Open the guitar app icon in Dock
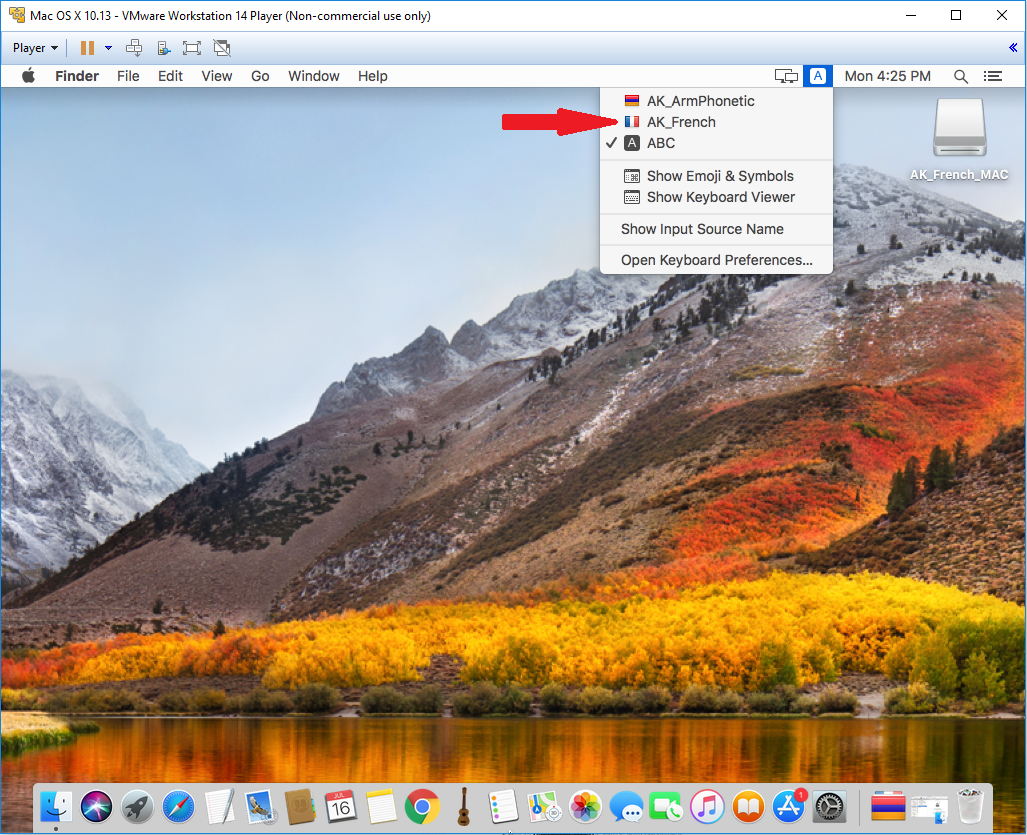The width and height of the screenshot is (1027, 835). [x=464, y=806]
